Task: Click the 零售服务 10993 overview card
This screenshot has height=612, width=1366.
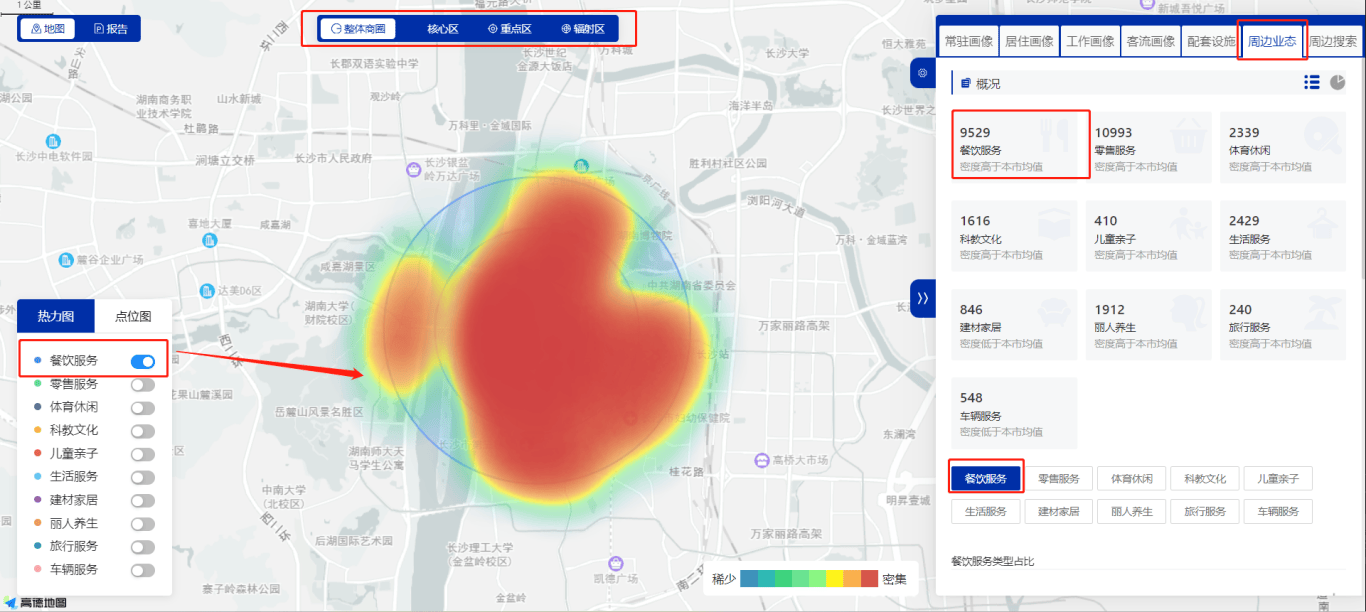Action: tap(1148, 147)
